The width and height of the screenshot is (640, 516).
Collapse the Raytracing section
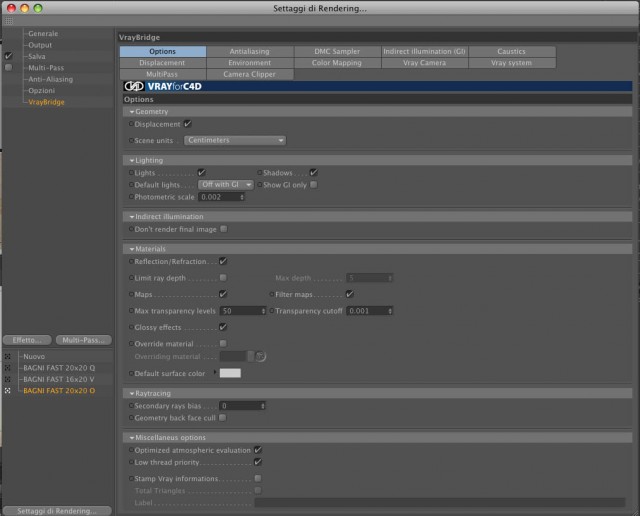(132, 394)
